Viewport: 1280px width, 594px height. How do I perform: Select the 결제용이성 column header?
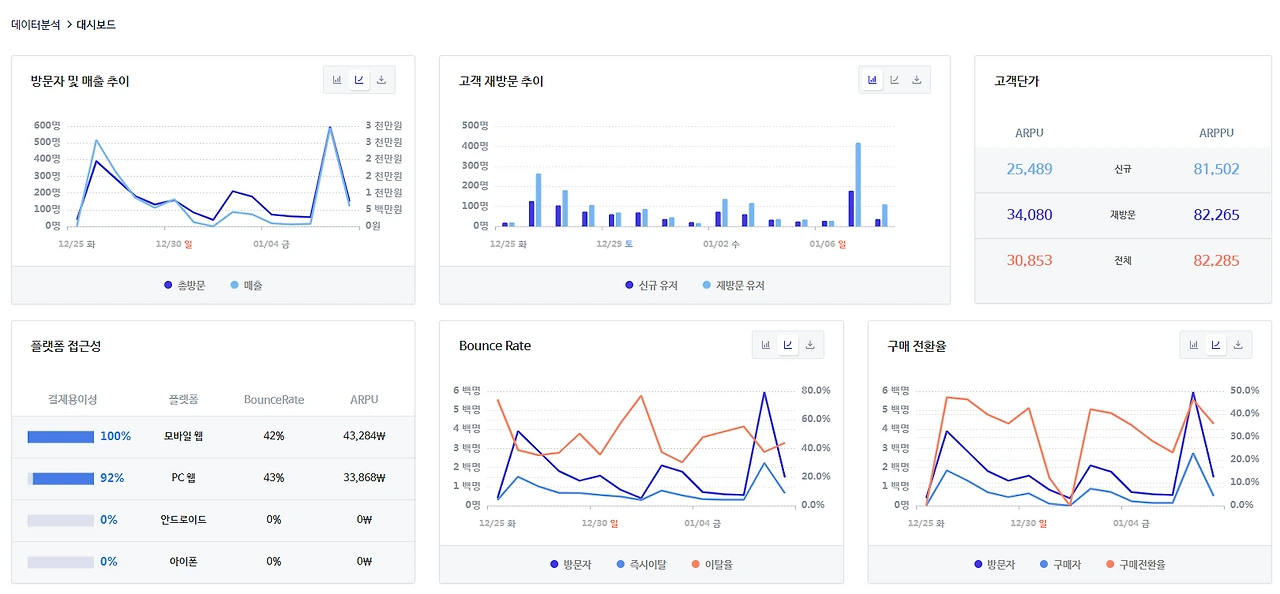pyautogui.click(x=73, y=399)
